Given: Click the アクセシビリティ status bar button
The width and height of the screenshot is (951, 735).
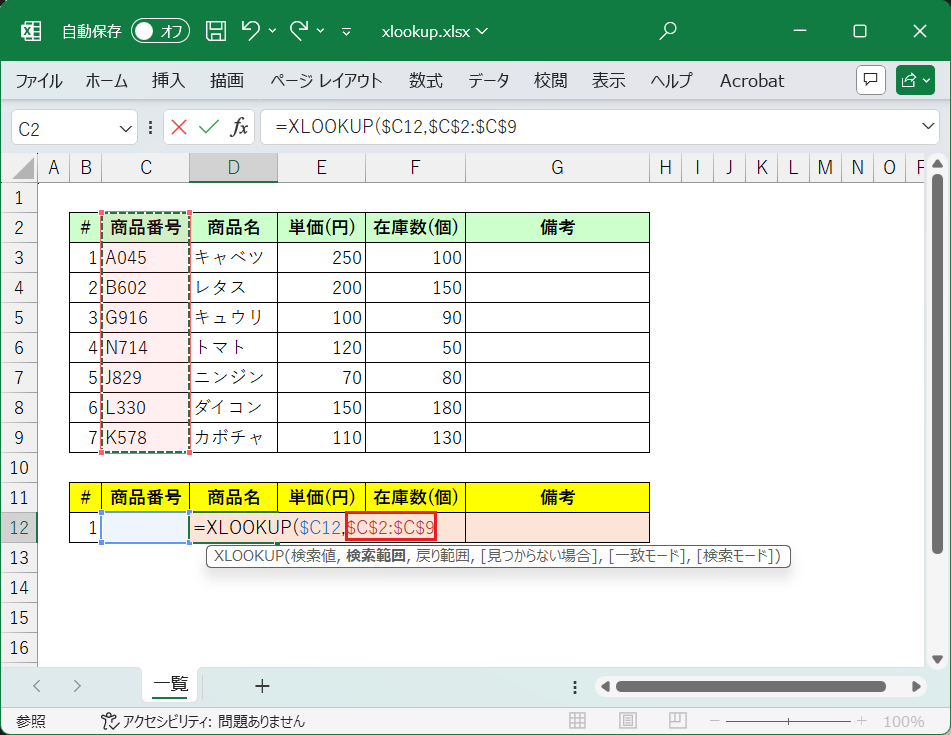Looking at the screenshot, I should pos(203,721).
